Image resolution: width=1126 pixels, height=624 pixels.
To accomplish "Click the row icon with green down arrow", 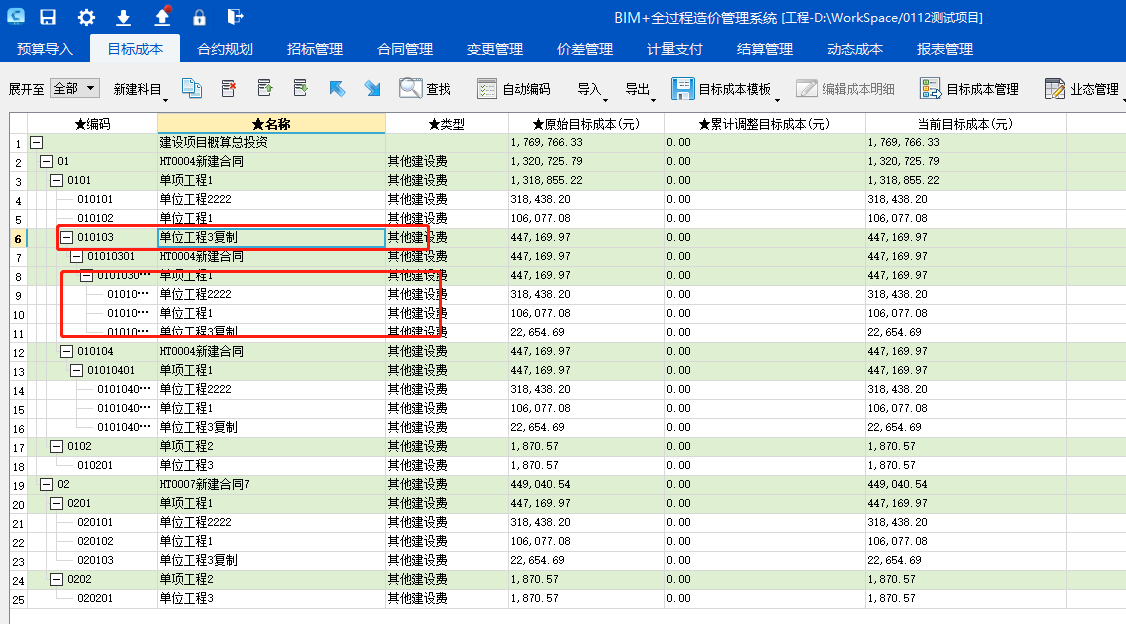I will click(301, 88).
